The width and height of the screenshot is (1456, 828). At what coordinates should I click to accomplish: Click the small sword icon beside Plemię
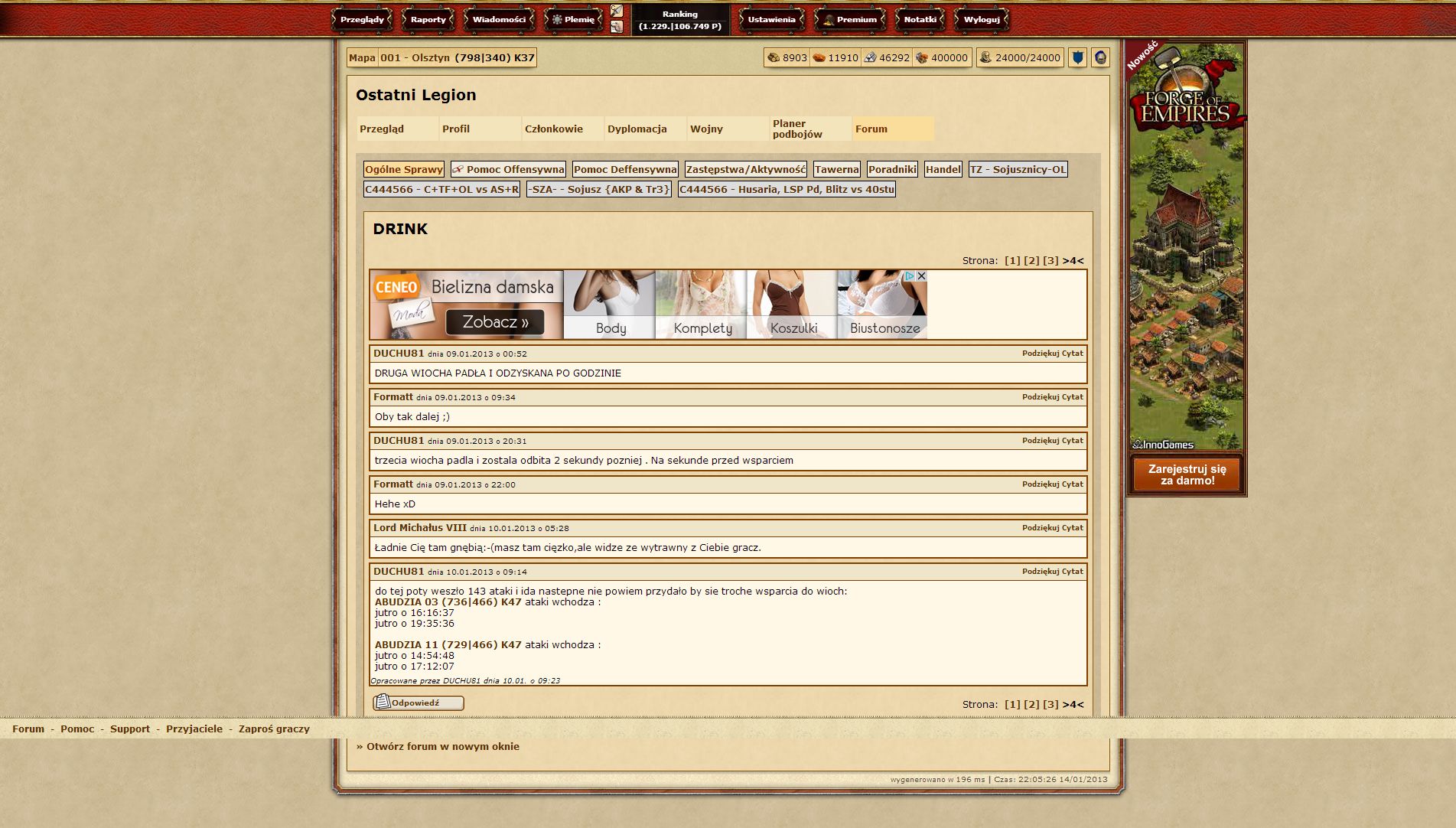(x=617, y=11)
